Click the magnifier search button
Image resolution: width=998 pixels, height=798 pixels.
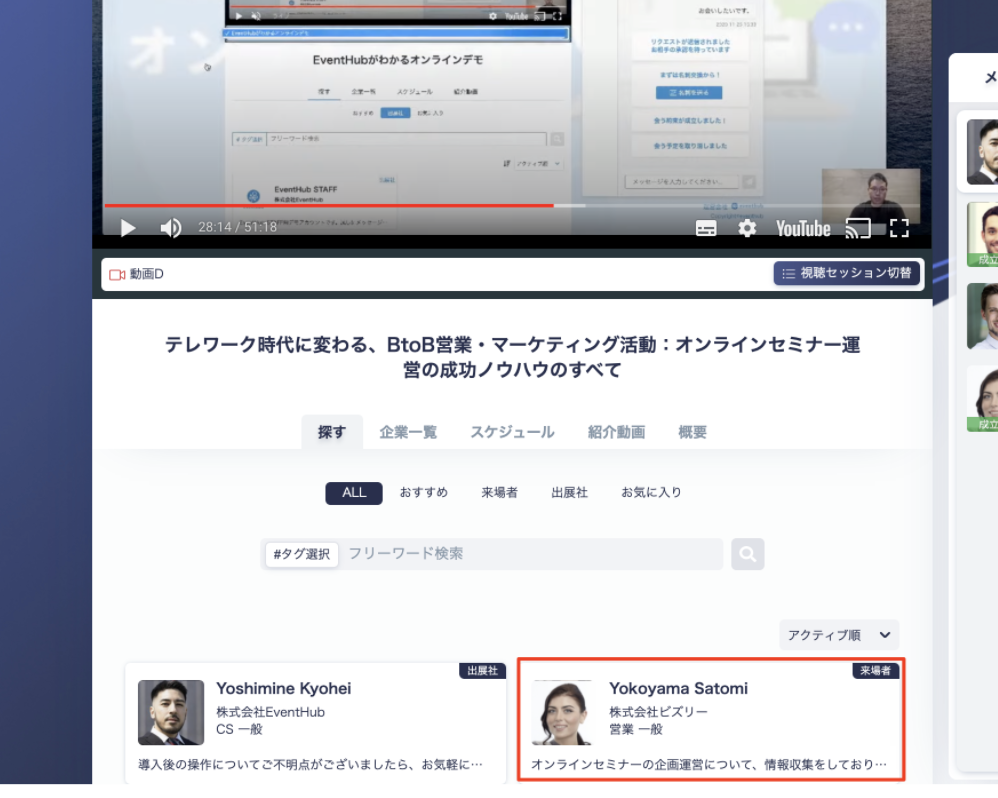(748, 554)
